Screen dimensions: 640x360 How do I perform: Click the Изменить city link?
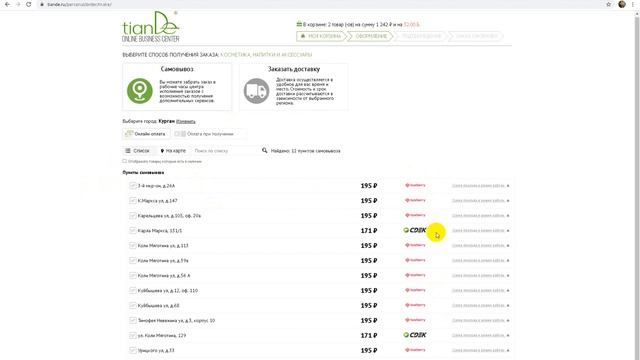(x=186, y=121)
